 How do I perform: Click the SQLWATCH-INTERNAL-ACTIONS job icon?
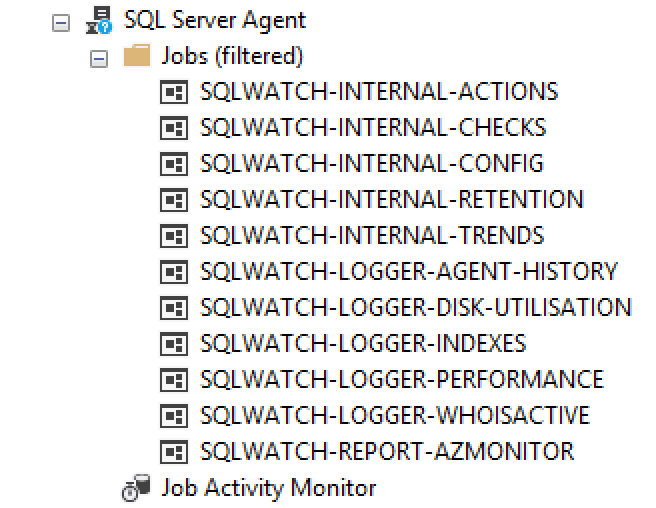click(174, 92)
